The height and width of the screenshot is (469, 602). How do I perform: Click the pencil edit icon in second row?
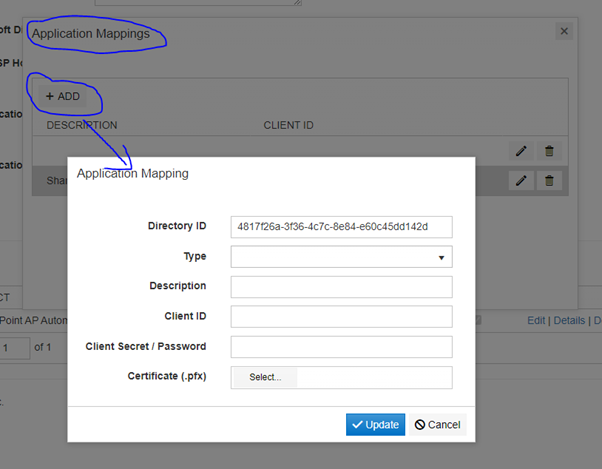(x=521, y=181)
